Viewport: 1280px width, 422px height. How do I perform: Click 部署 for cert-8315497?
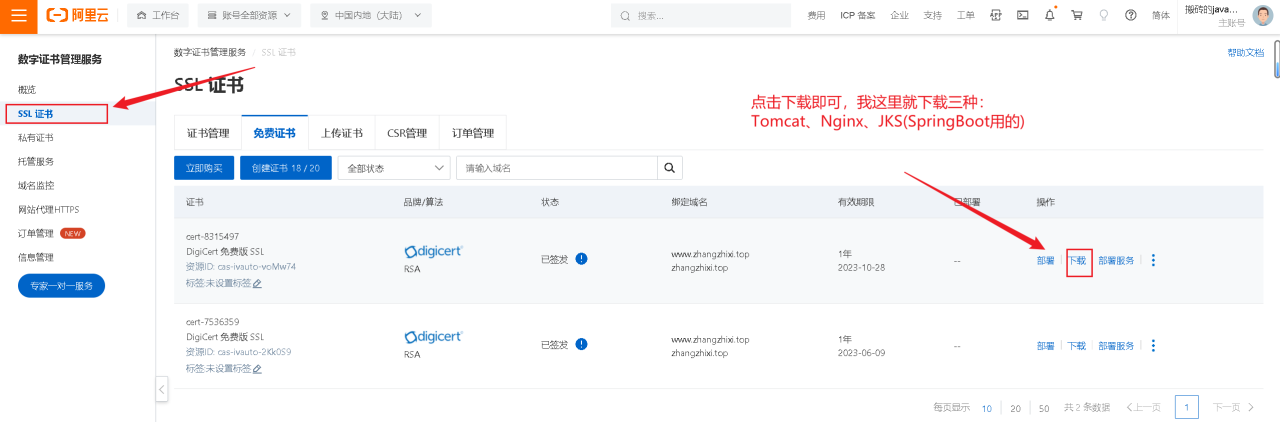(1045, 260)
